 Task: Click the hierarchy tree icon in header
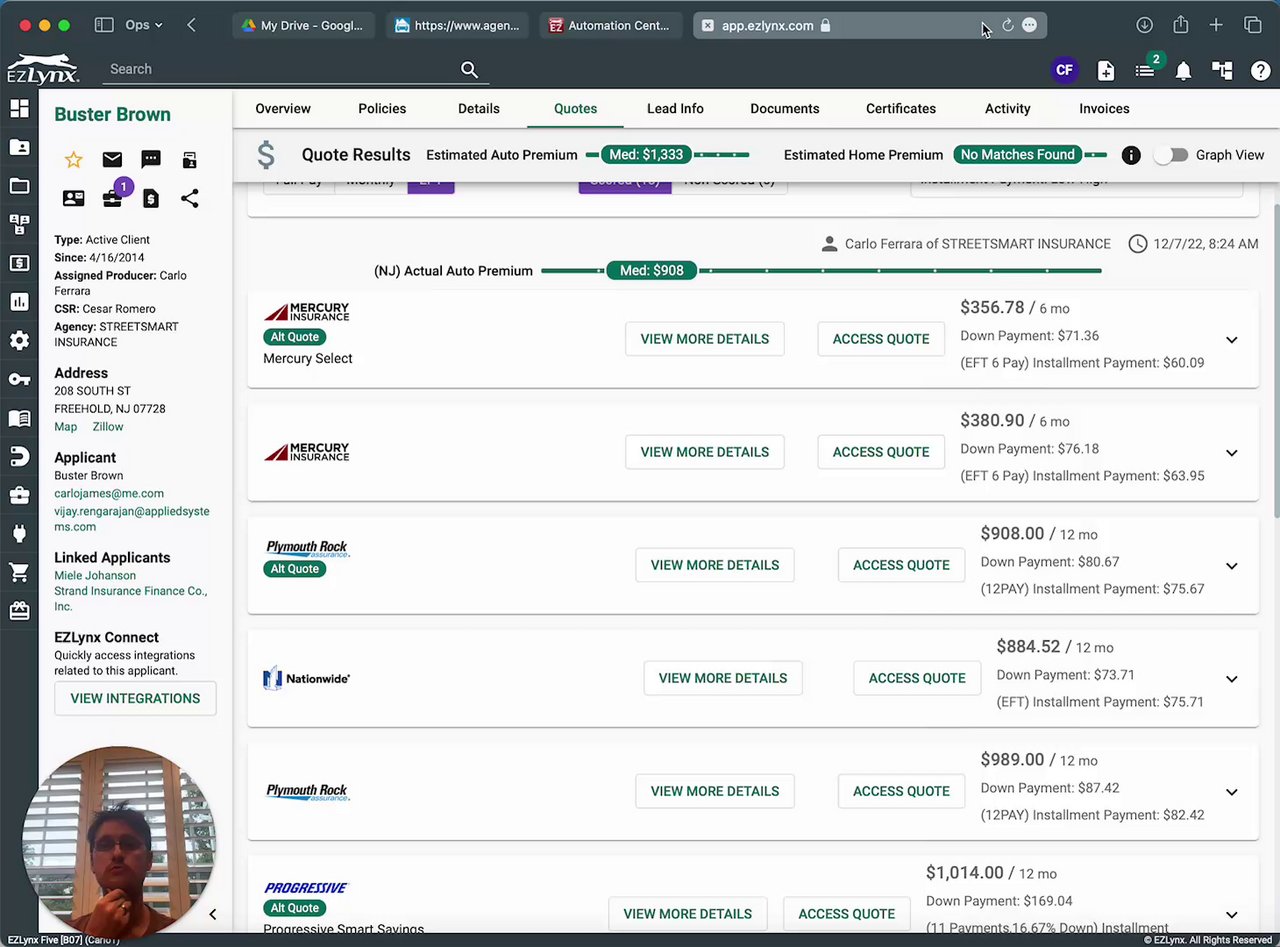pyautogui.click(x=1222, y=70)
